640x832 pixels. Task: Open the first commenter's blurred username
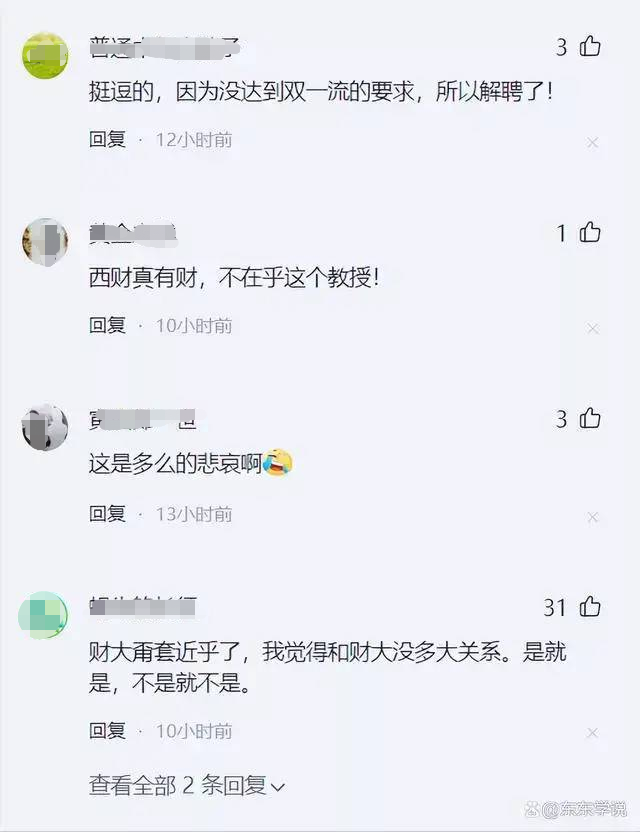(x=165, y=48)
